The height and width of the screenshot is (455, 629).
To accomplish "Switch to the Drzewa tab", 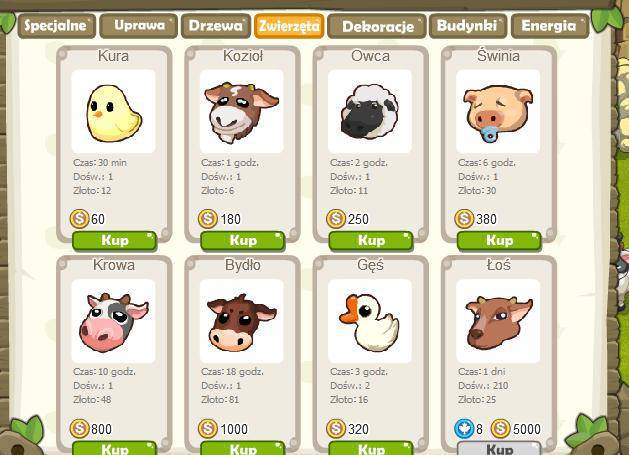I will (216, 26).
